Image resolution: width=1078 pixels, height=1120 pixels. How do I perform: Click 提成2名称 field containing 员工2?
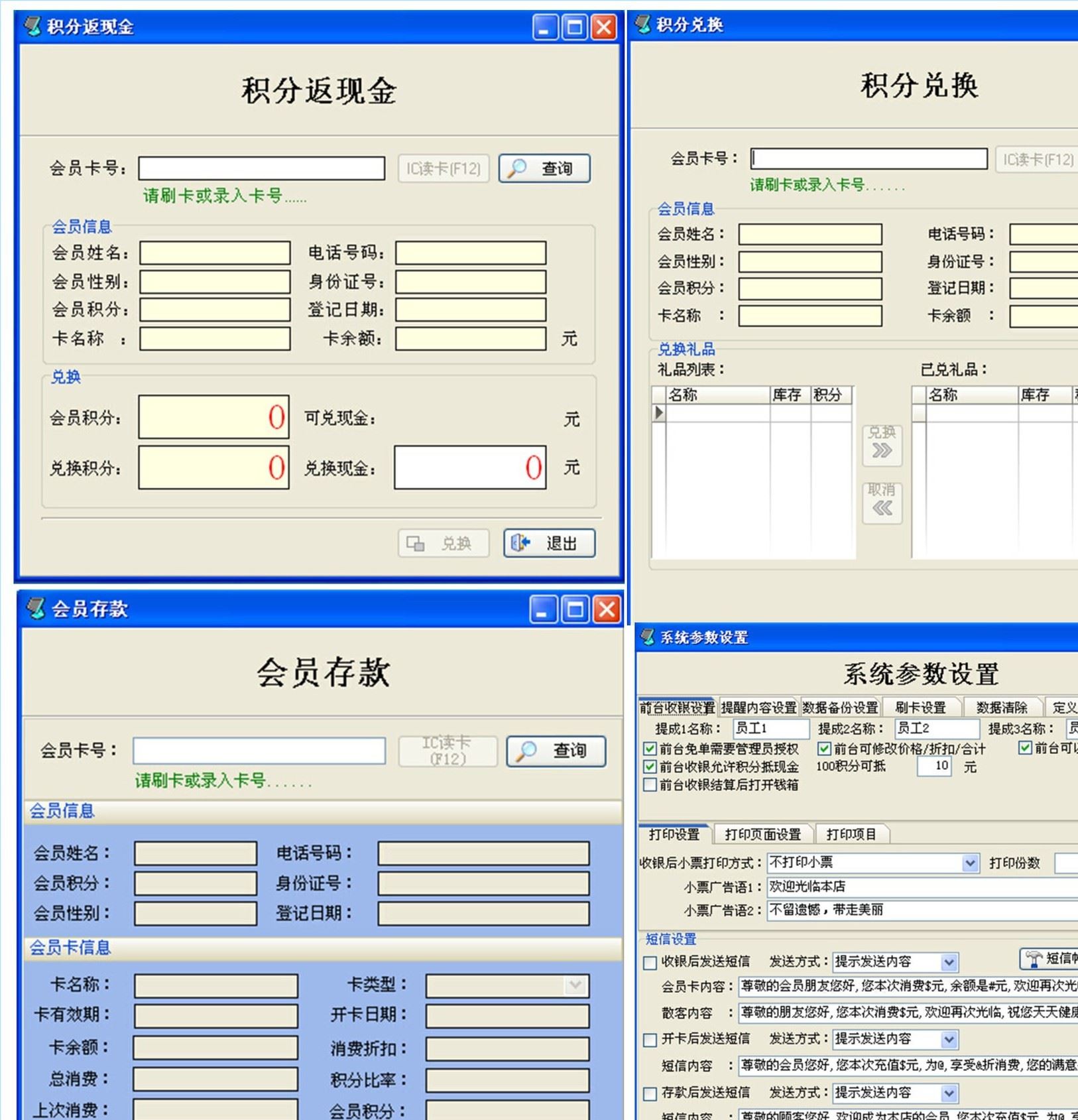(x=937, y=728)
